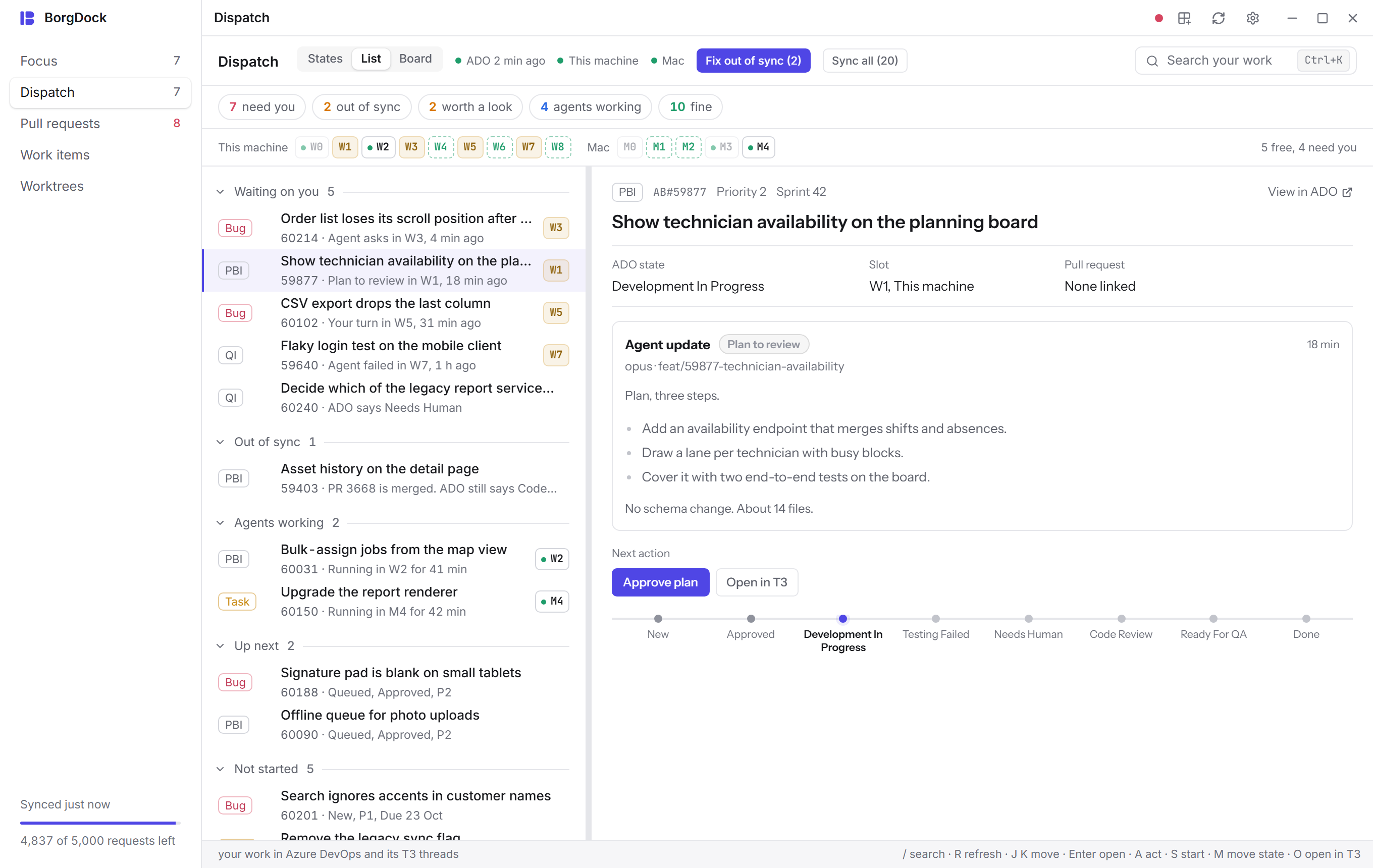Toggle the '10 fine' filter chip
This screenshot has width=1373, height=868.
pos(691,107)
